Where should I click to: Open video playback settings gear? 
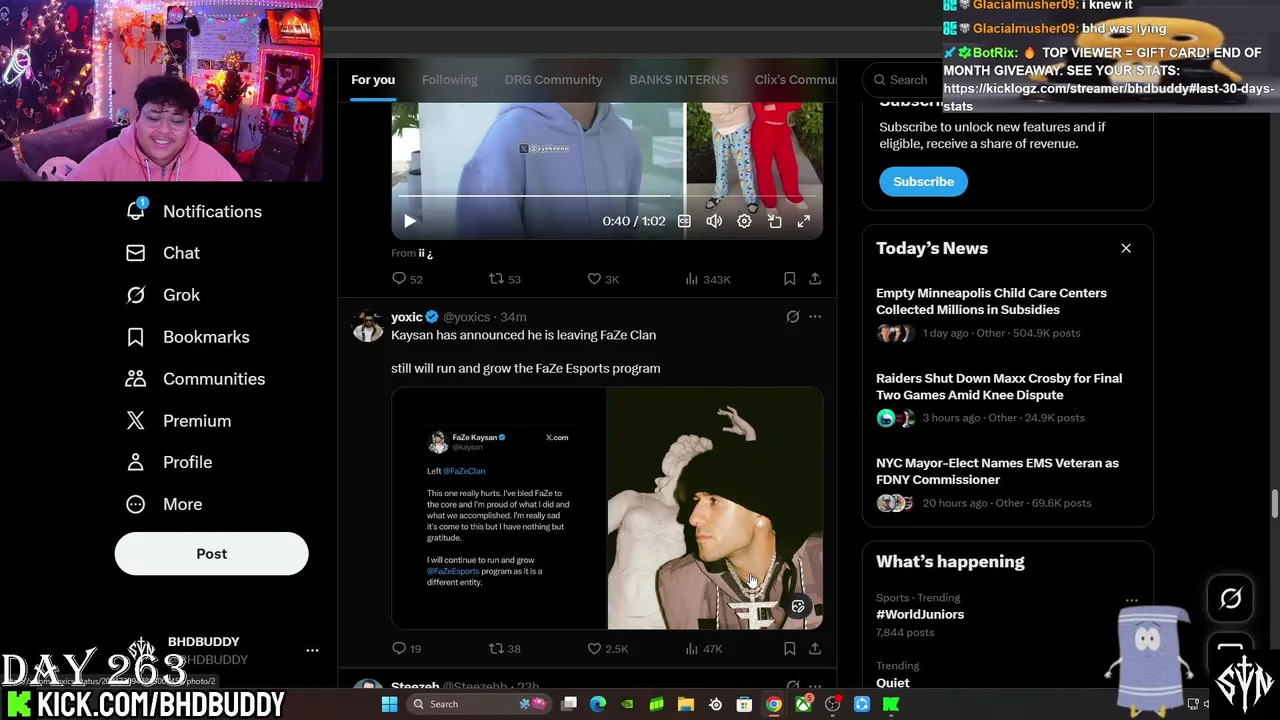click(744, 221)
